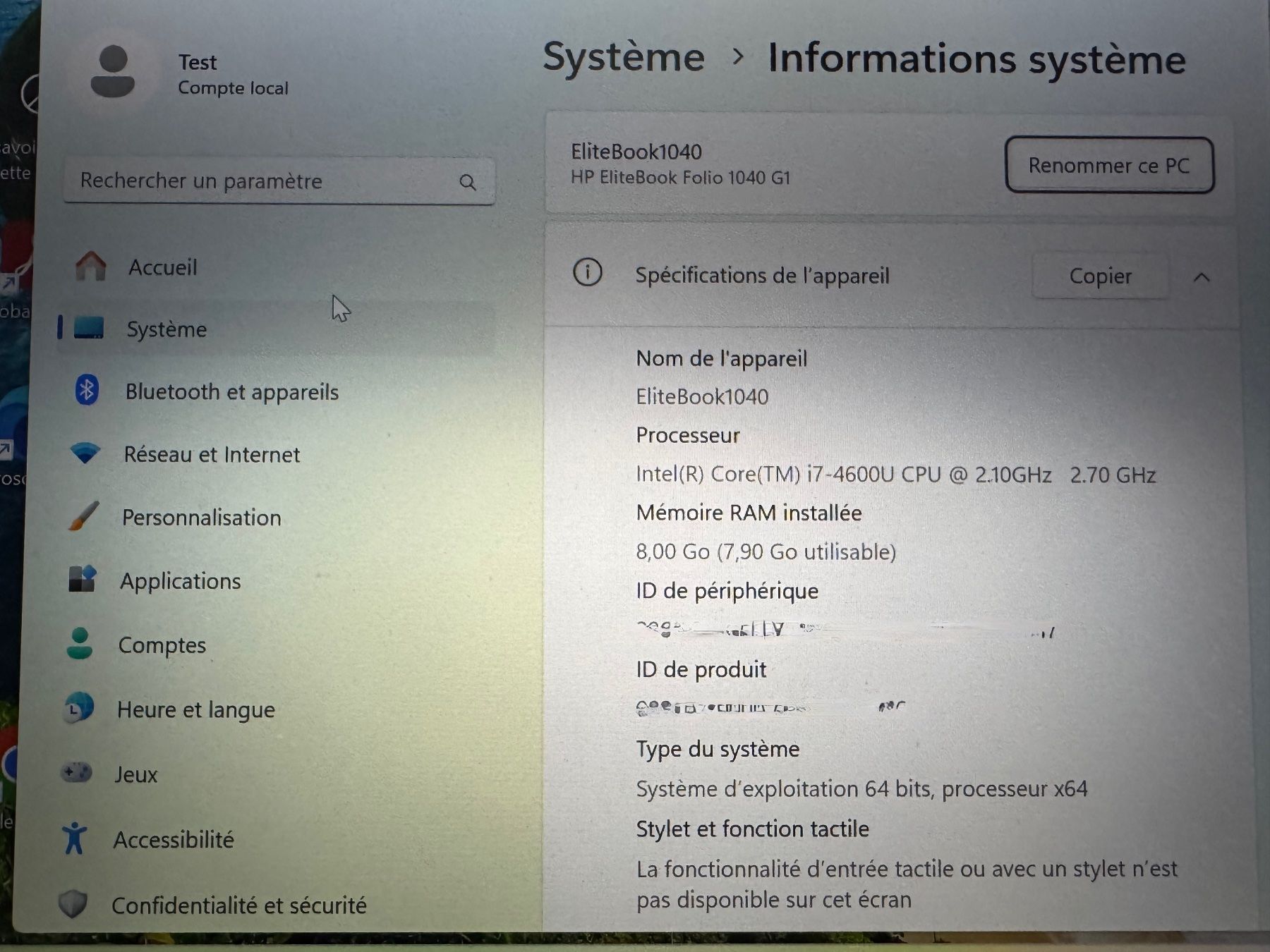Click the Renommer ce PC button
Image resolution: width=1270 pixels, height=952 pixels.
(1109, 165)
